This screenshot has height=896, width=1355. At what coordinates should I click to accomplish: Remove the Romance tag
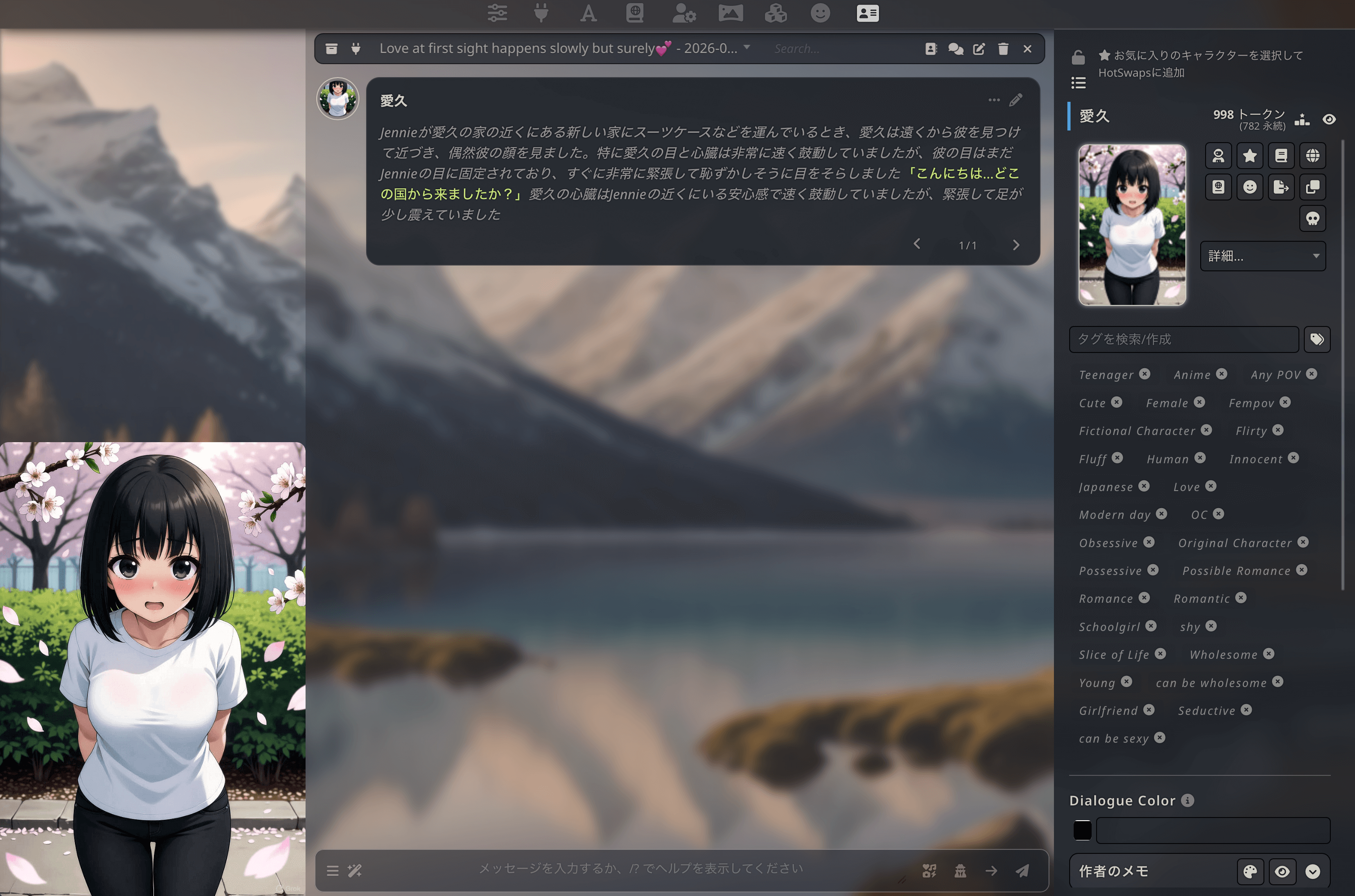[x=1144, y=598]
